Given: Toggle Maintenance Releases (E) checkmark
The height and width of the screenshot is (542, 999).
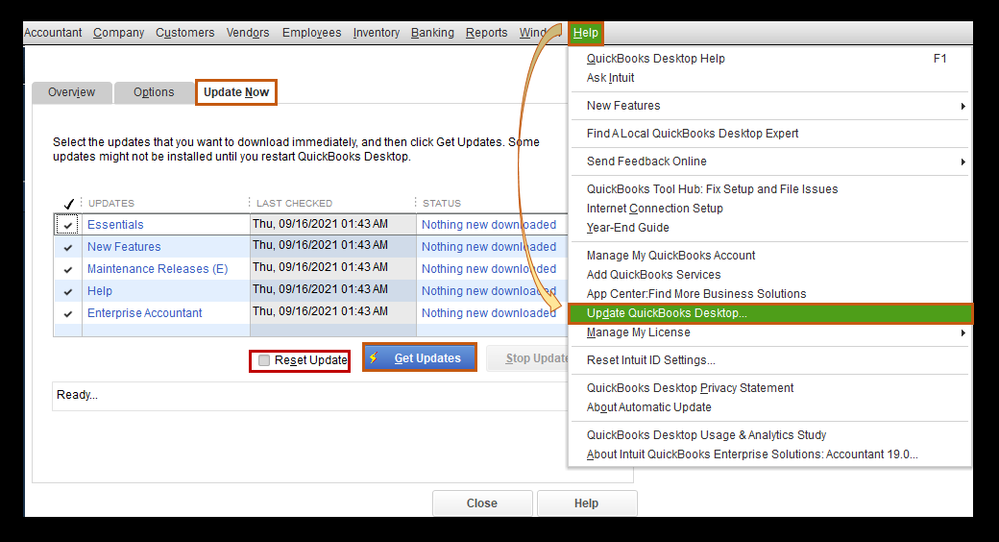Looking at the screenshot, I should [x=68, y=269].
